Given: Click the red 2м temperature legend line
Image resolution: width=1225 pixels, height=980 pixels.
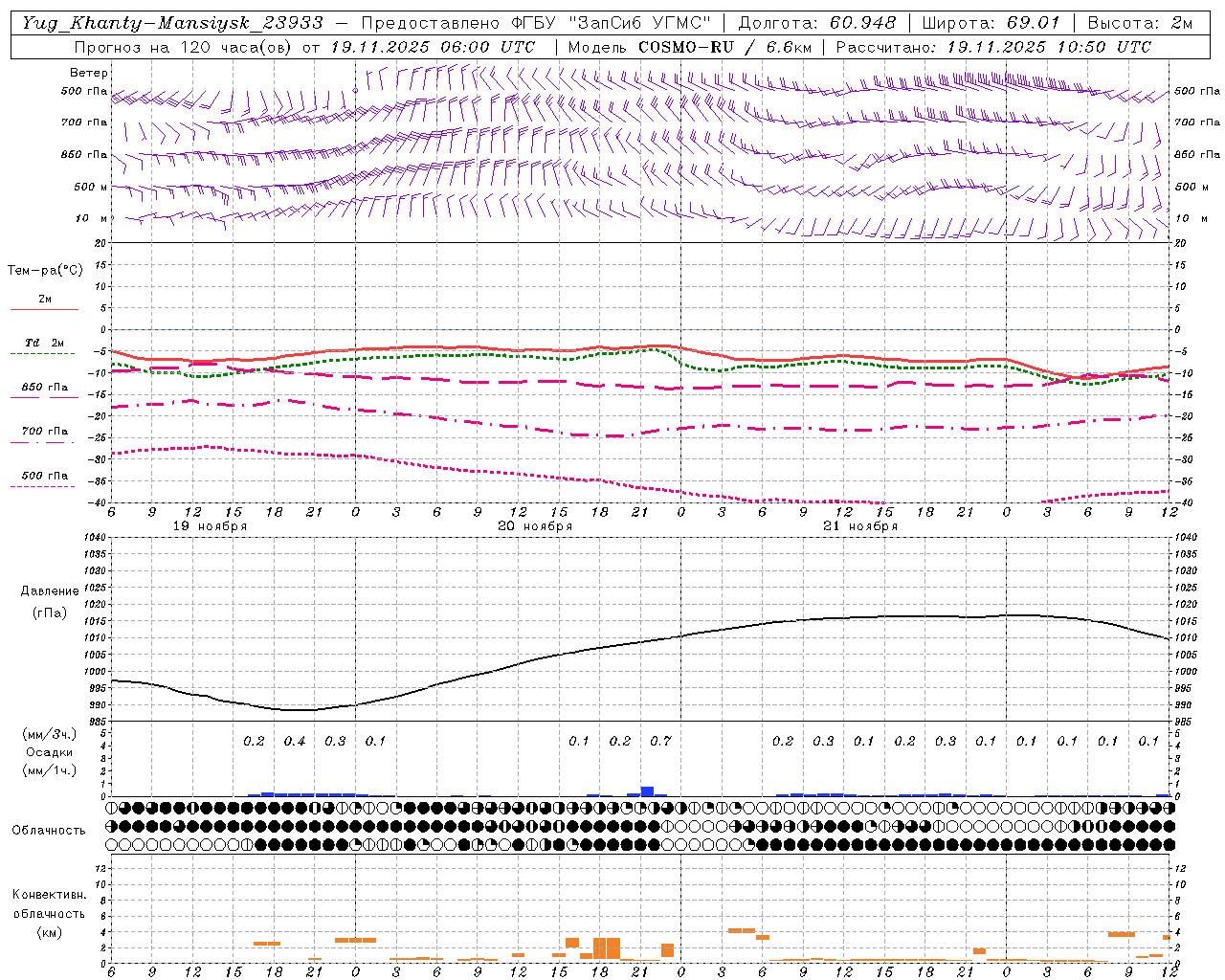Looking at the screenshot, I should 44,310.
